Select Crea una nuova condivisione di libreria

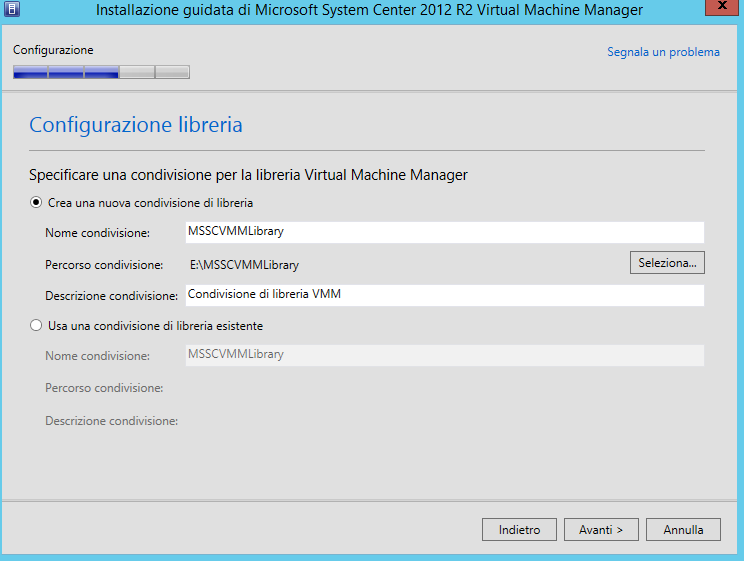click(x=37, y=202)
